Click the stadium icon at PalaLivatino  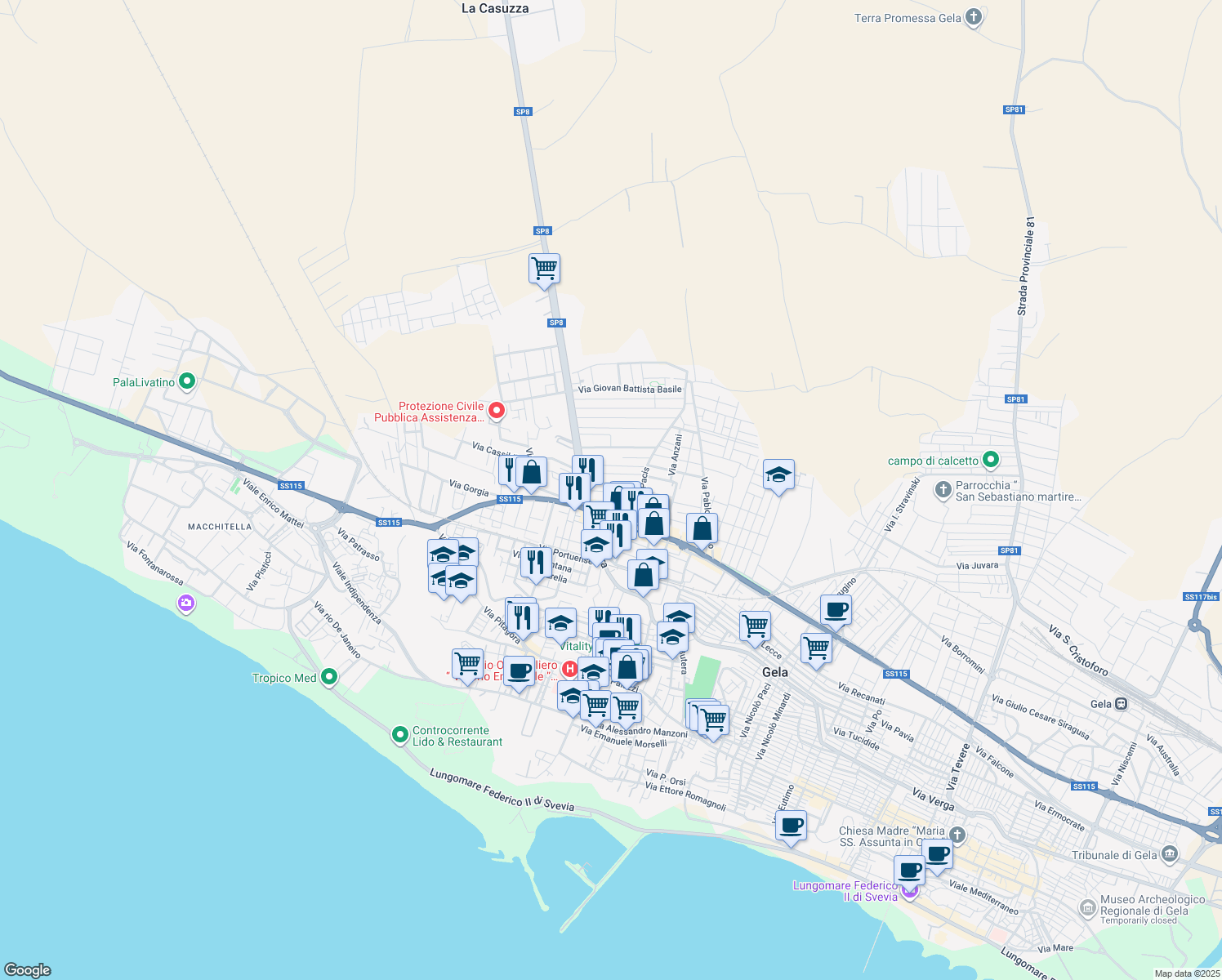click(x=186, y=381)
